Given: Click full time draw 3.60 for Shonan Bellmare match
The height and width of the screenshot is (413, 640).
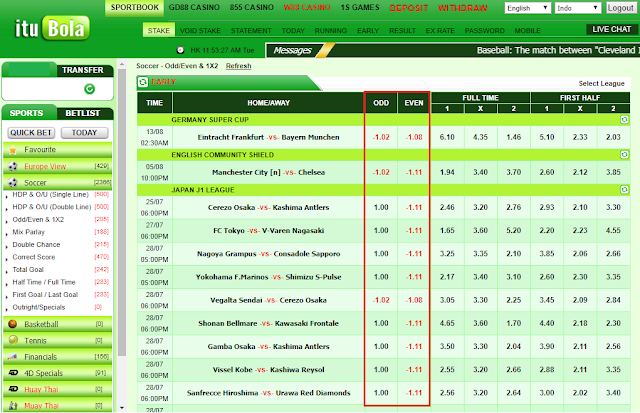Looking at the screenshot, I should point(480,323).
